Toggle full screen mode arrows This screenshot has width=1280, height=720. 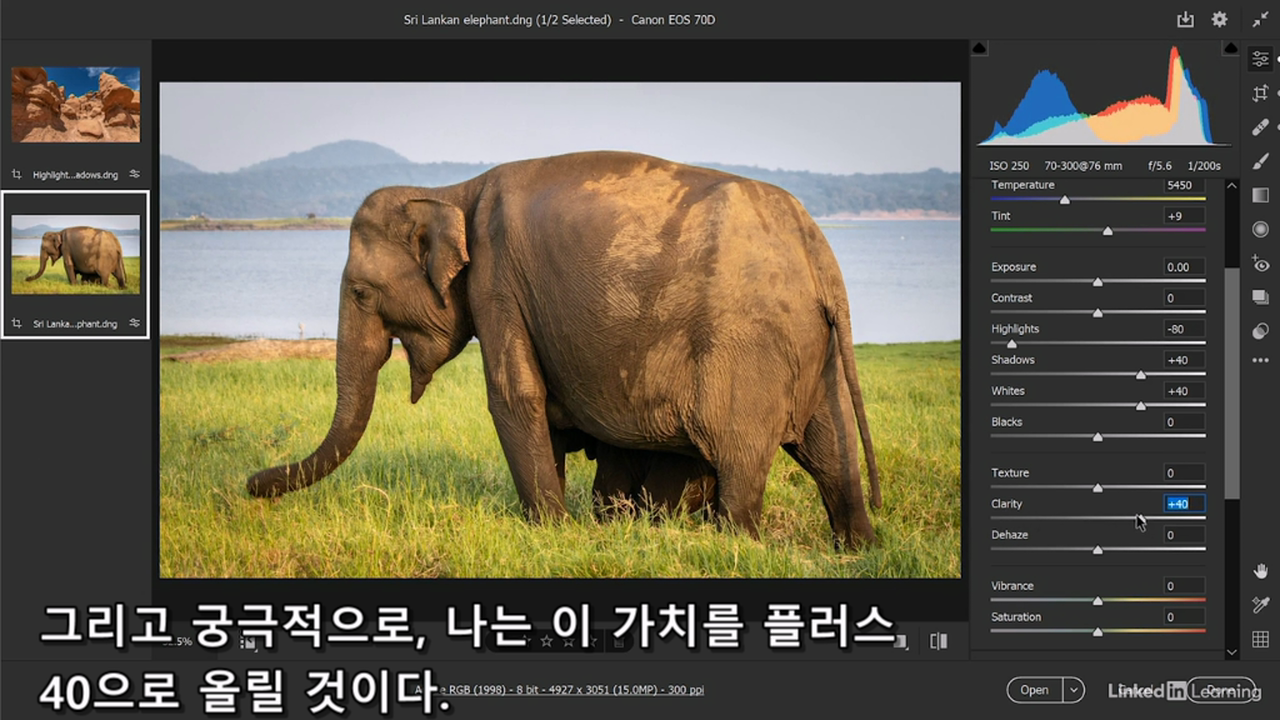click(x=1260, y=19)
